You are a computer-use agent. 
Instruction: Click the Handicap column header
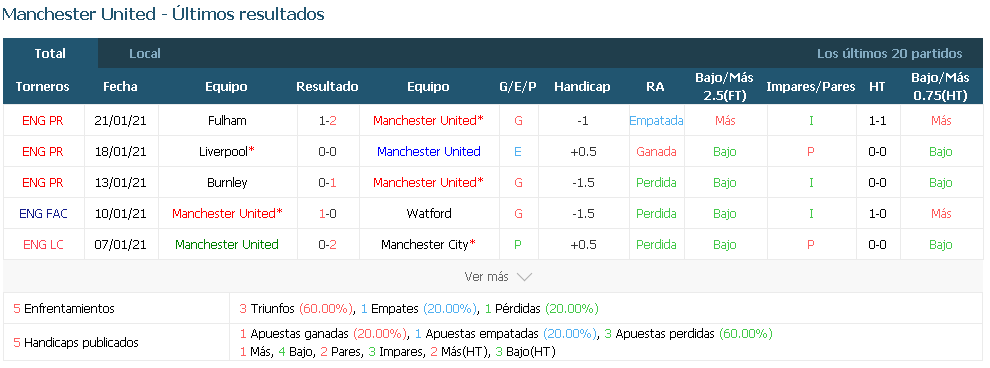point(582,86)
